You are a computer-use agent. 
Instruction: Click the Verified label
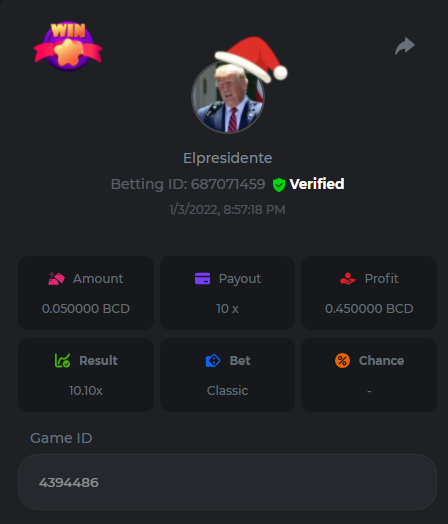click(x=317, y=184)
